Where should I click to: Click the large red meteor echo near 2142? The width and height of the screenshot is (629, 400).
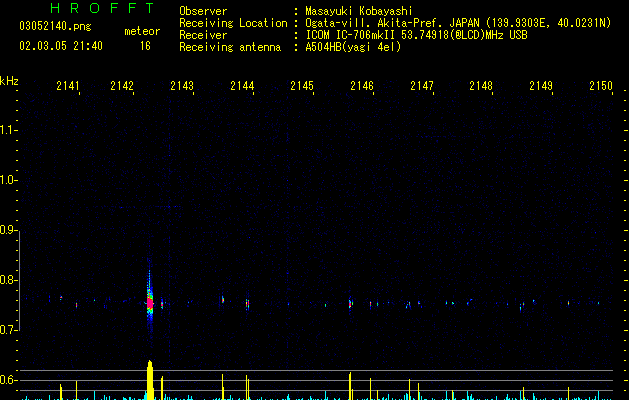150,302
